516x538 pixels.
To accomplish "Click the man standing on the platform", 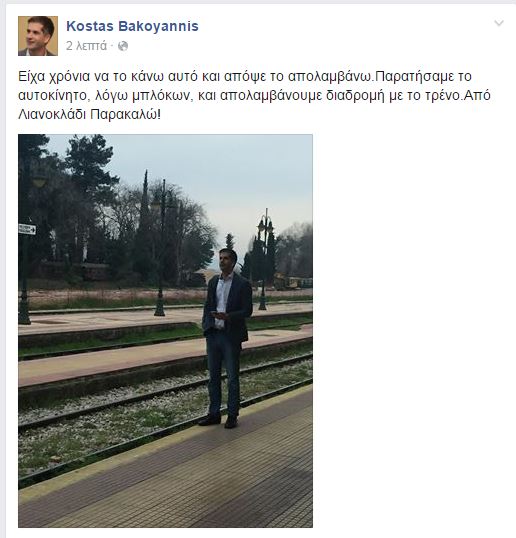I will coord(226,338).
